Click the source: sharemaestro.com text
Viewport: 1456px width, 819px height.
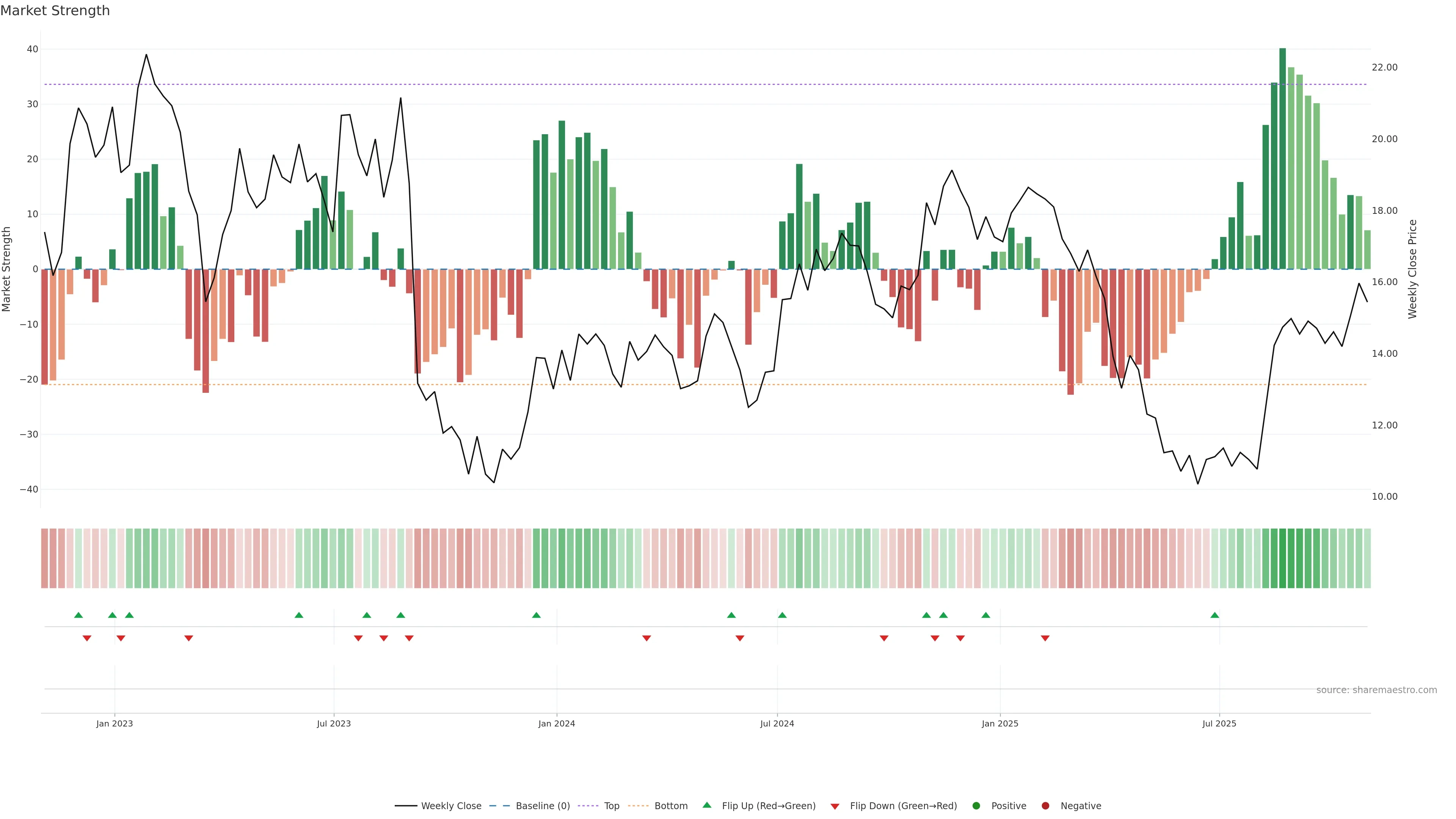pyautogui.click(x=1376, y=690)
